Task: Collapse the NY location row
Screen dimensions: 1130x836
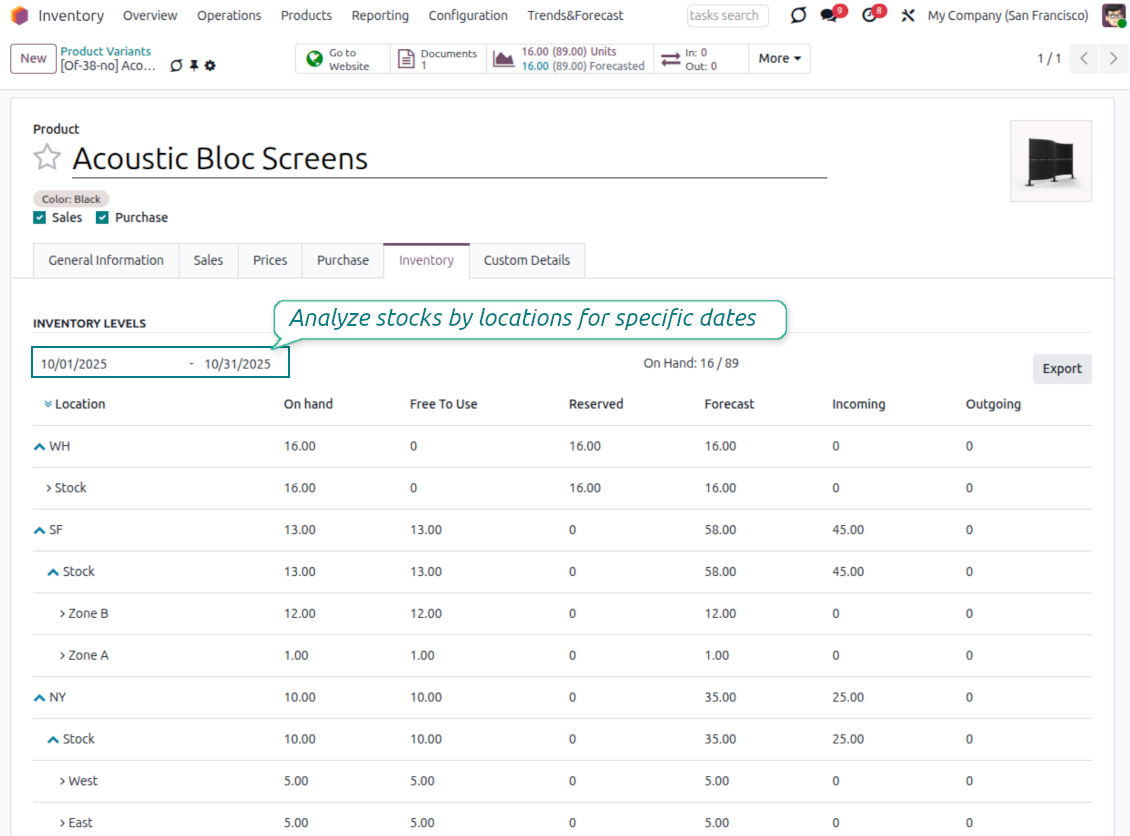Action: pyautogui.click(x=40, y=698)
